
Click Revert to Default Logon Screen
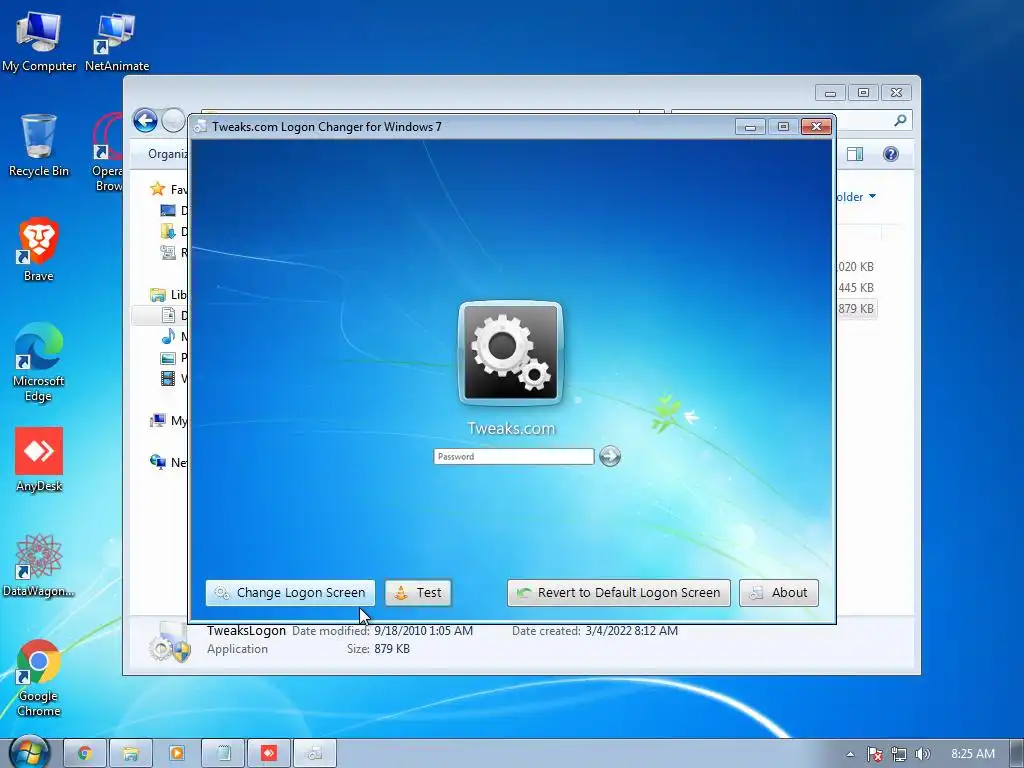[x=618, y=592]
